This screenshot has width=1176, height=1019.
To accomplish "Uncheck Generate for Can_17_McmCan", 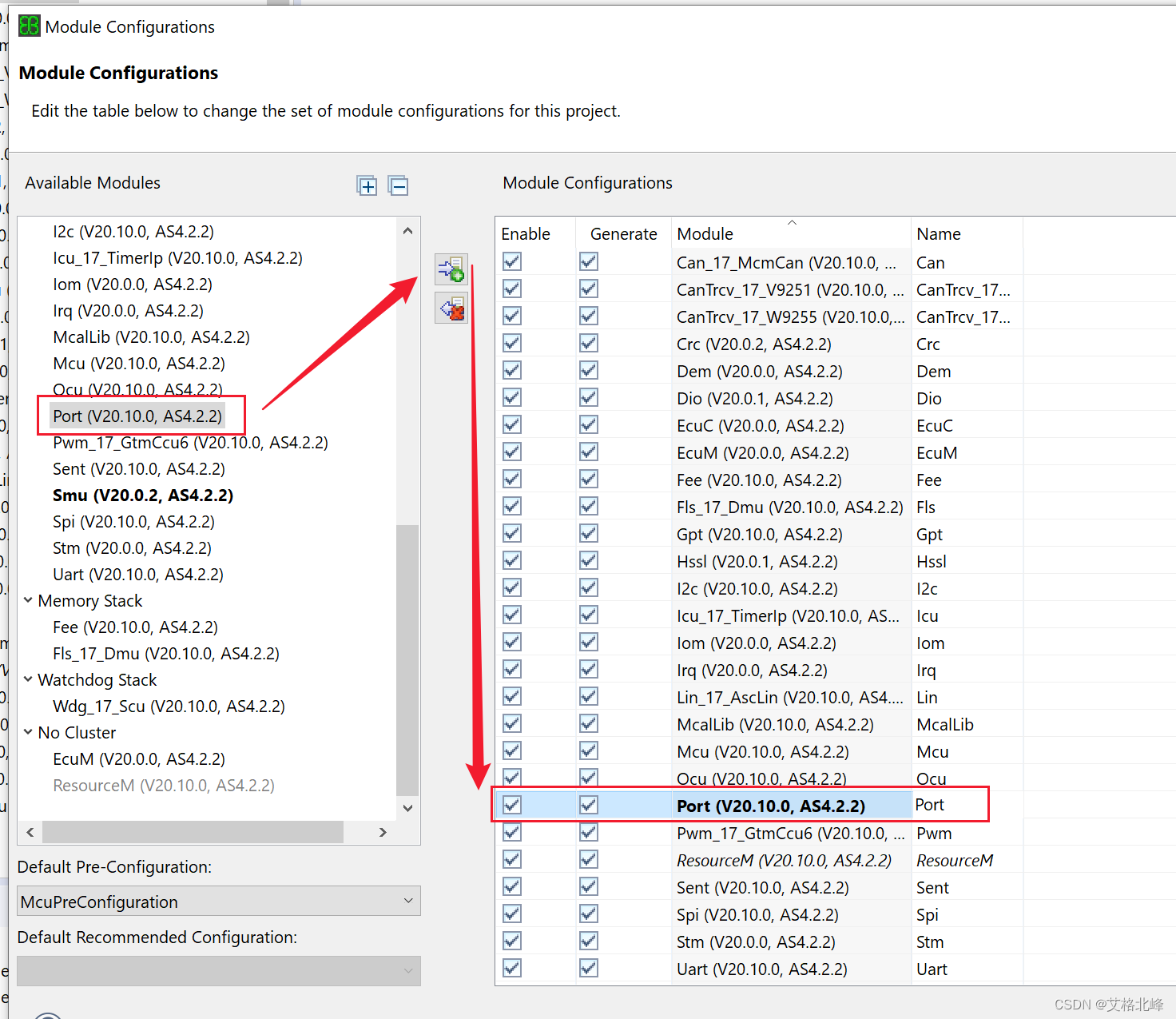I will (x=588, y=261).
